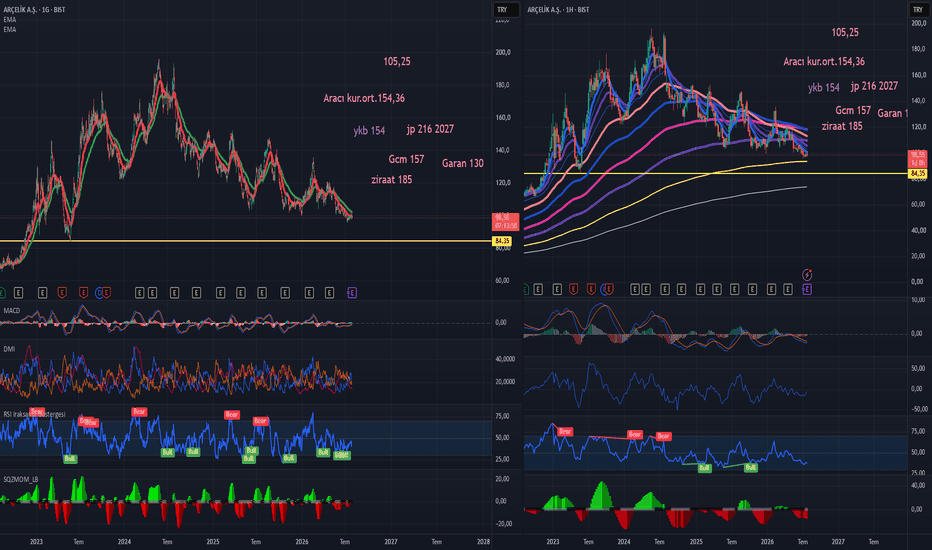Viewport: 932px width, 550px height.
Task: Select the first EMA indicator label
Action: (x=10, y=20)
